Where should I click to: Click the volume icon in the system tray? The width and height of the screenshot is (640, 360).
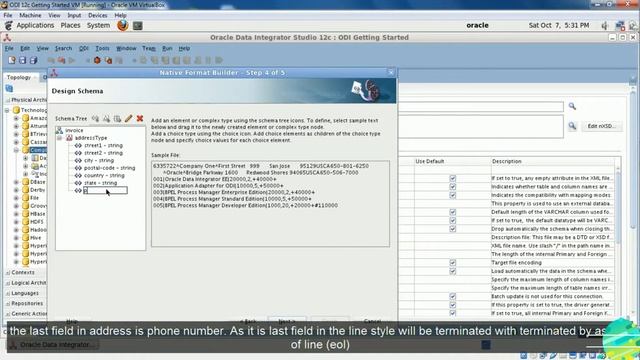[x=604, y=26]
